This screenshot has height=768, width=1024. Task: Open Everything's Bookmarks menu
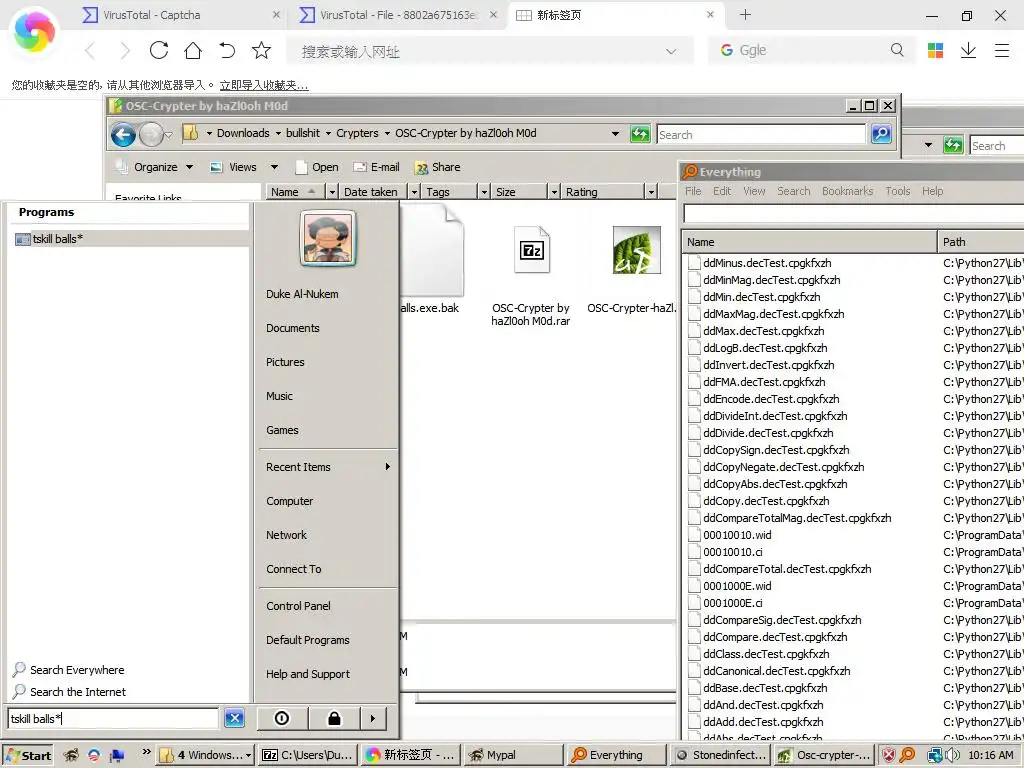(847, 191)
